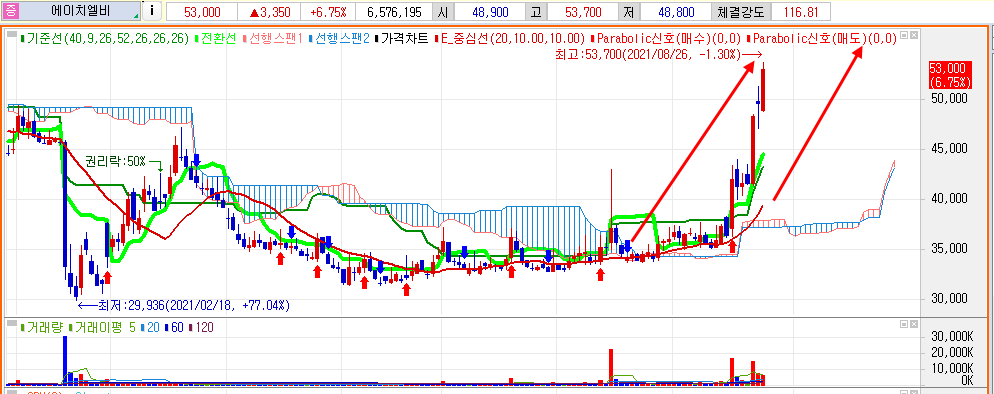Click the 체결강도 value 116.81
This screenshot has width=994, height=394.
click(x=801, y=12)
